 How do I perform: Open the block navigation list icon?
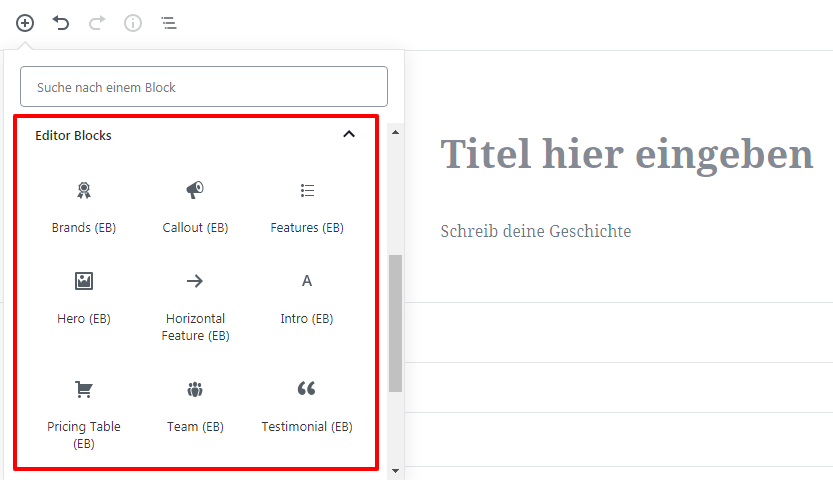[169, 23]
